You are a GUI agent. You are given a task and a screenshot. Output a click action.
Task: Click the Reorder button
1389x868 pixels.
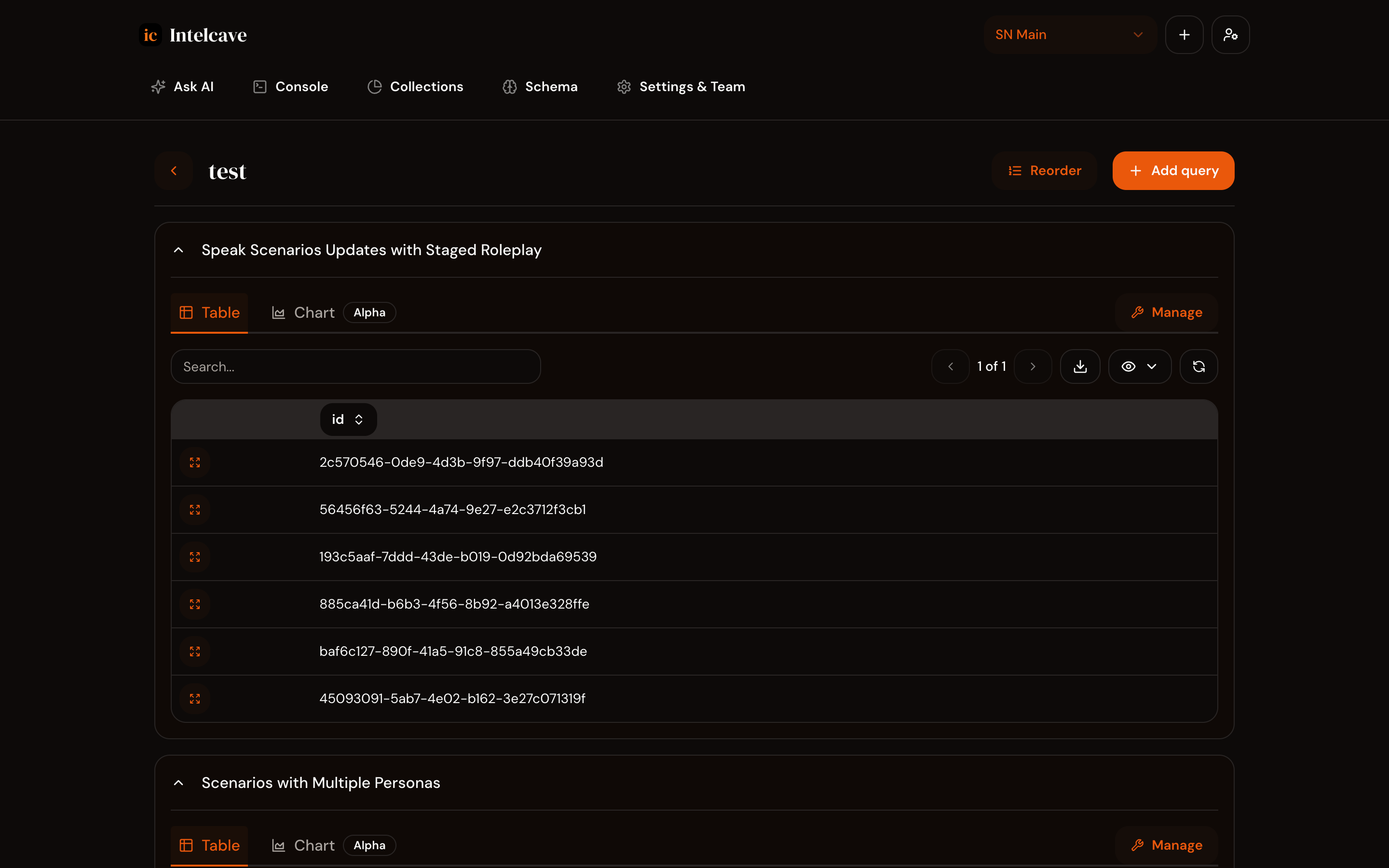1044,171
